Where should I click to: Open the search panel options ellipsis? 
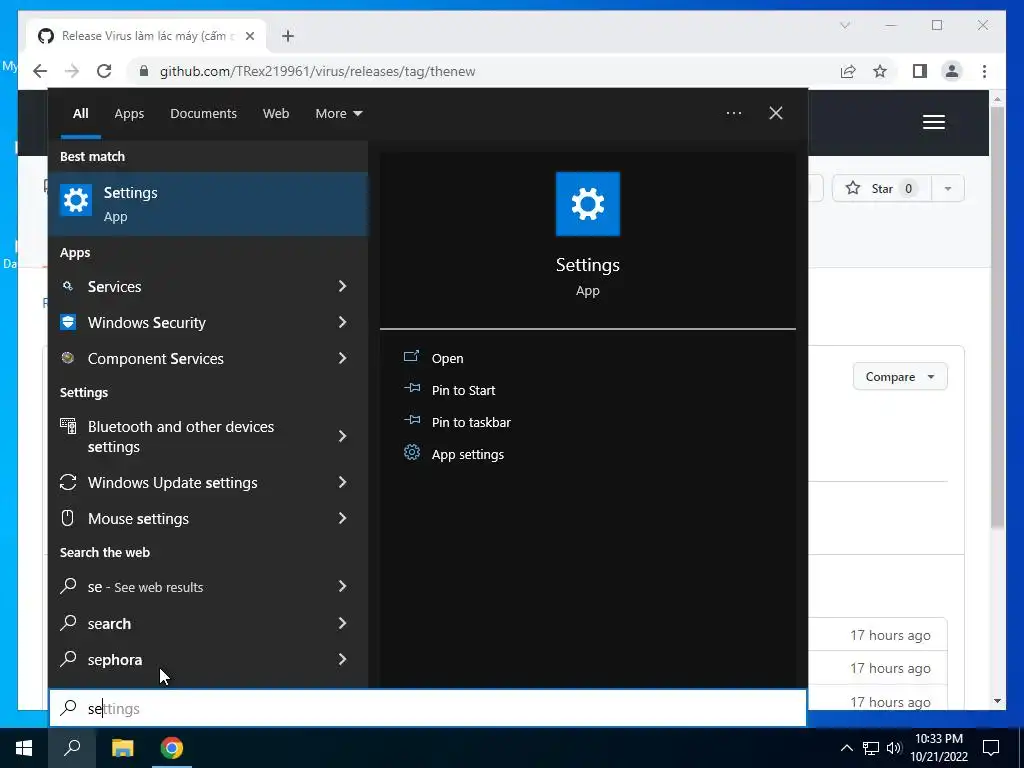pos(733,113)
